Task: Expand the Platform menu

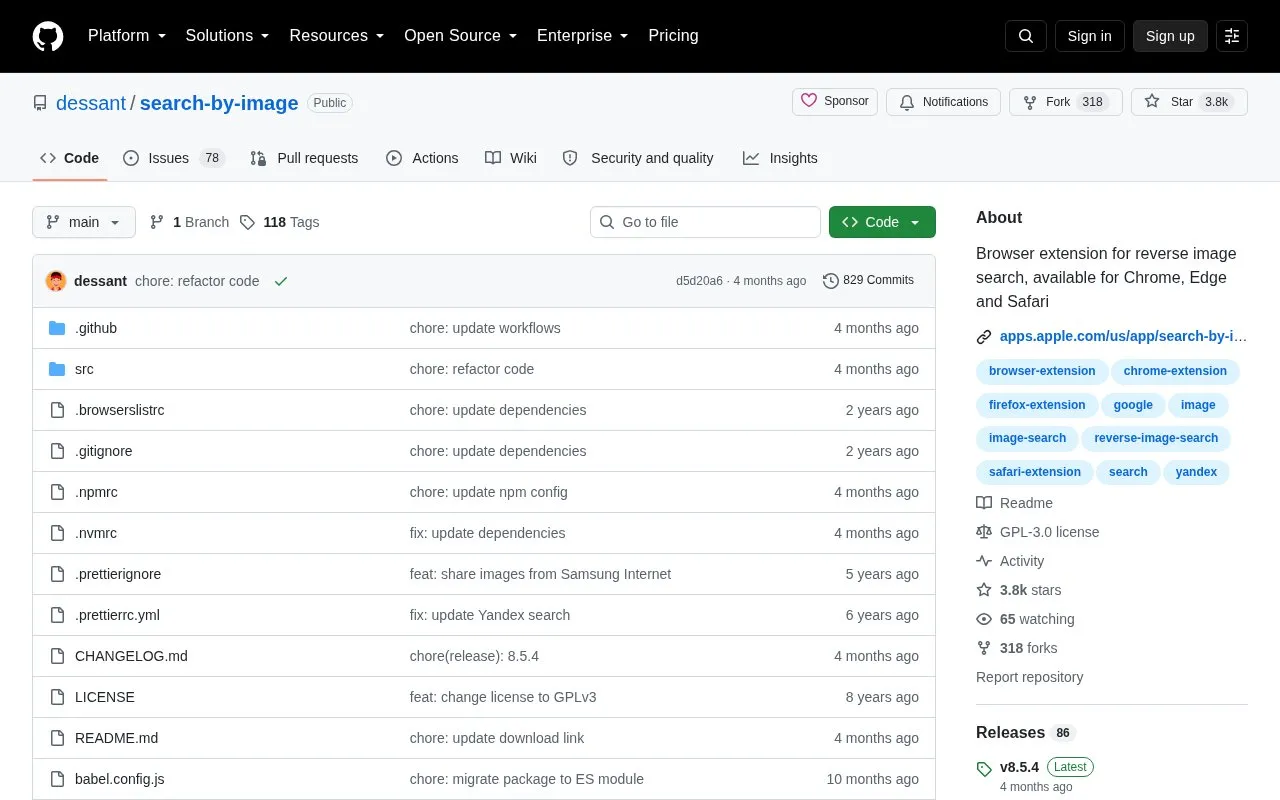Action: (127, 36)
